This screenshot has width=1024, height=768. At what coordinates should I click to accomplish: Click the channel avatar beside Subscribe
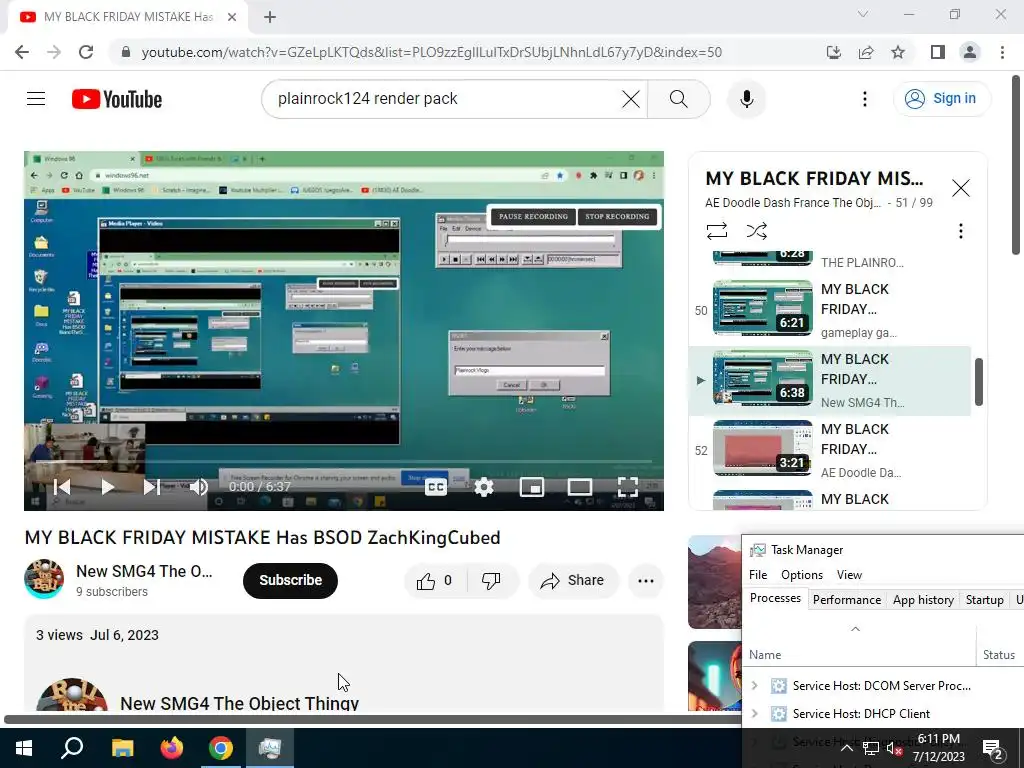(x=44, y=579)
